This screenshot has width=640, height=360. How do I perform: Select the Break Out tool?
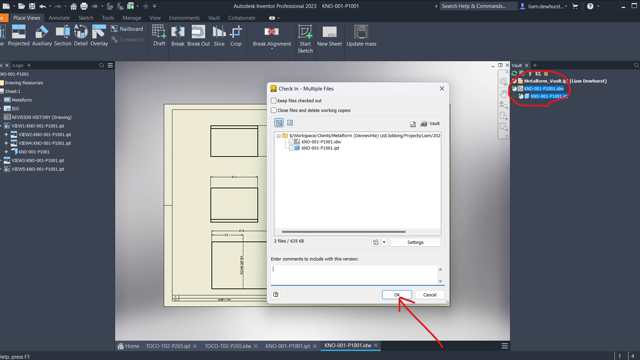[198, 35]
